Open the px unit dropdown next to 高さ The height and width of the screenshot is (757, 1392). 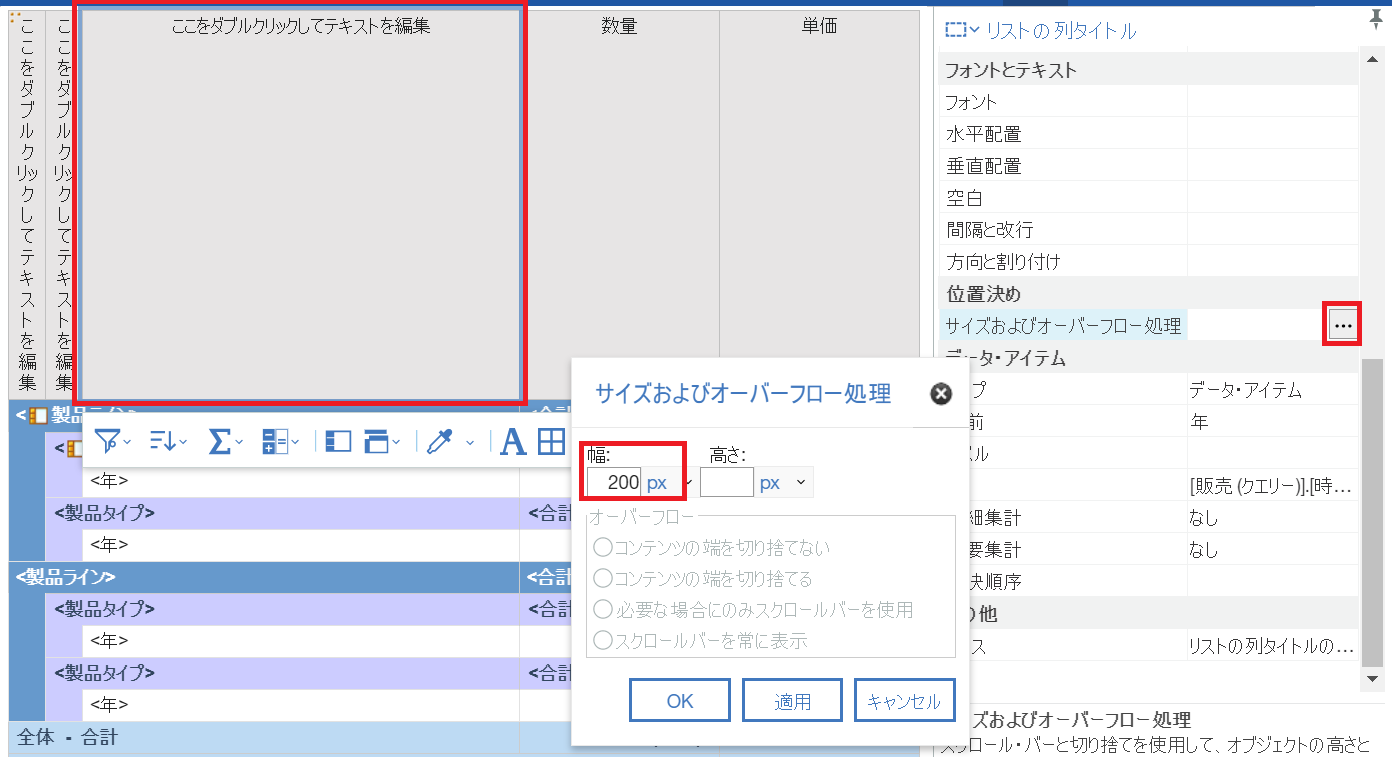(800, 481)
